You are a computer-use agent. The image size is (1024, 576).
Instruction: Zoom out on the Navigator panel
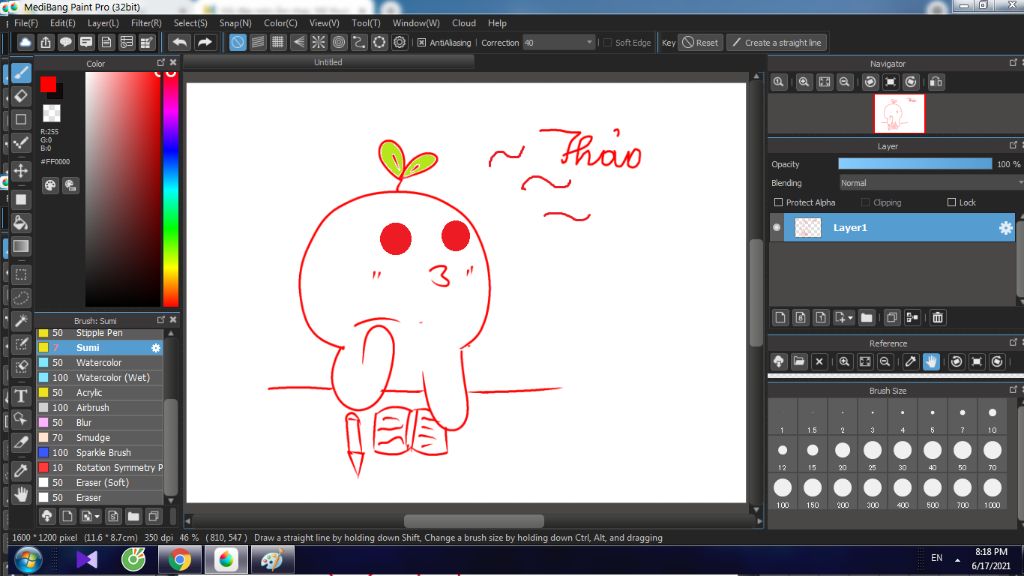point(844,82)
